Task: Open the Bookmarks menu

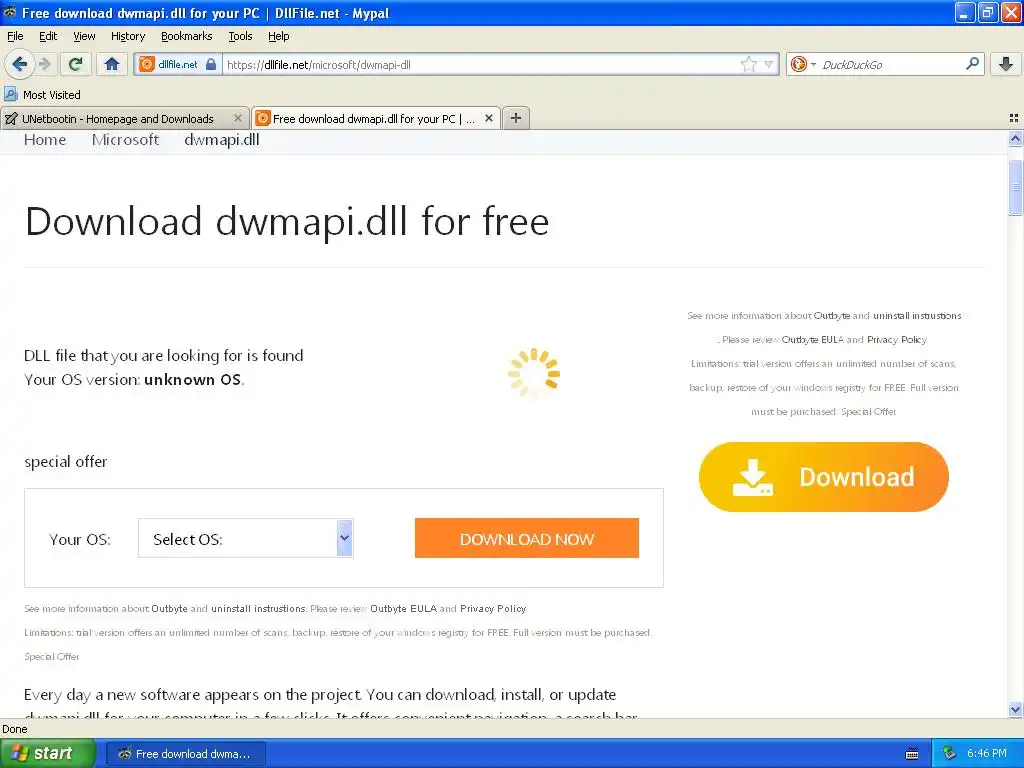Action: pos(186,36)
